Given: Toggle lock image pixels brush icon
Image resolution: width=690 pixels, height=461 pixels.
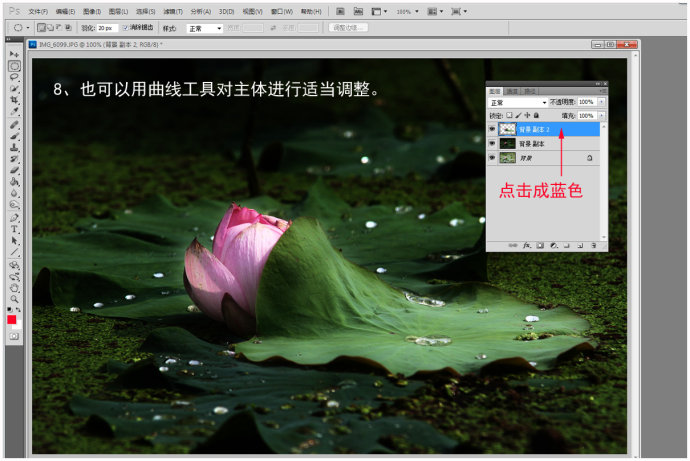Looking at the screenshot, I should (x=518, y=115).
